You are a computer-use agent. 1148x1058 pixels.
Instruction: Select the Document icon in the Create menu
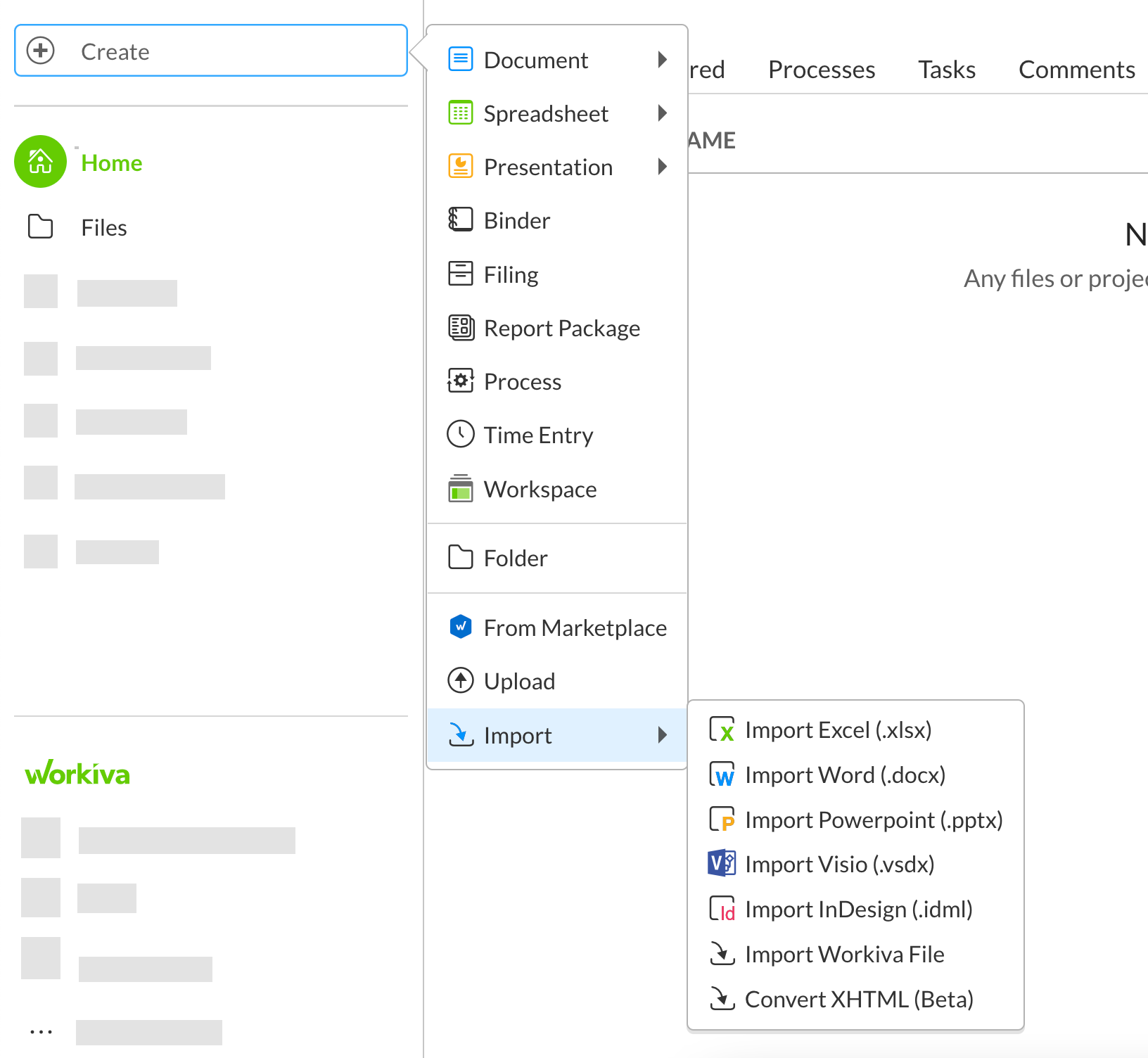[461, 60]
